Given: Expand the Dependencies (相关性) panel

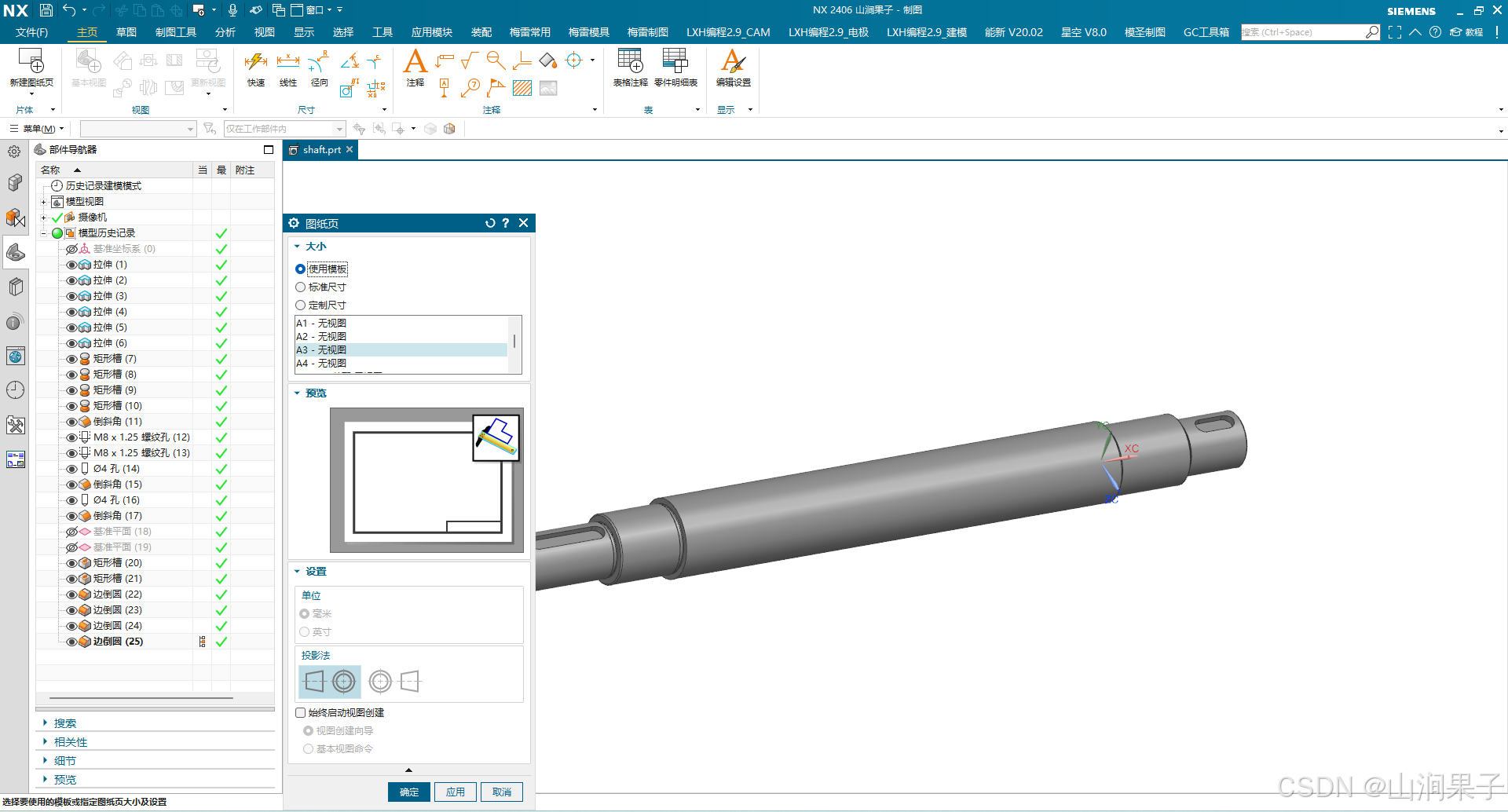Looking at the screenshot, I should [46, 742].
